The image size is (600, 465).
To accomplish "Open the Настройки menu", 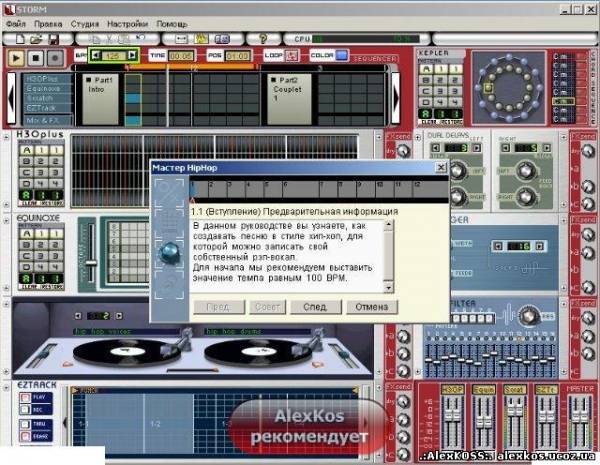I will tap(127, 24).
